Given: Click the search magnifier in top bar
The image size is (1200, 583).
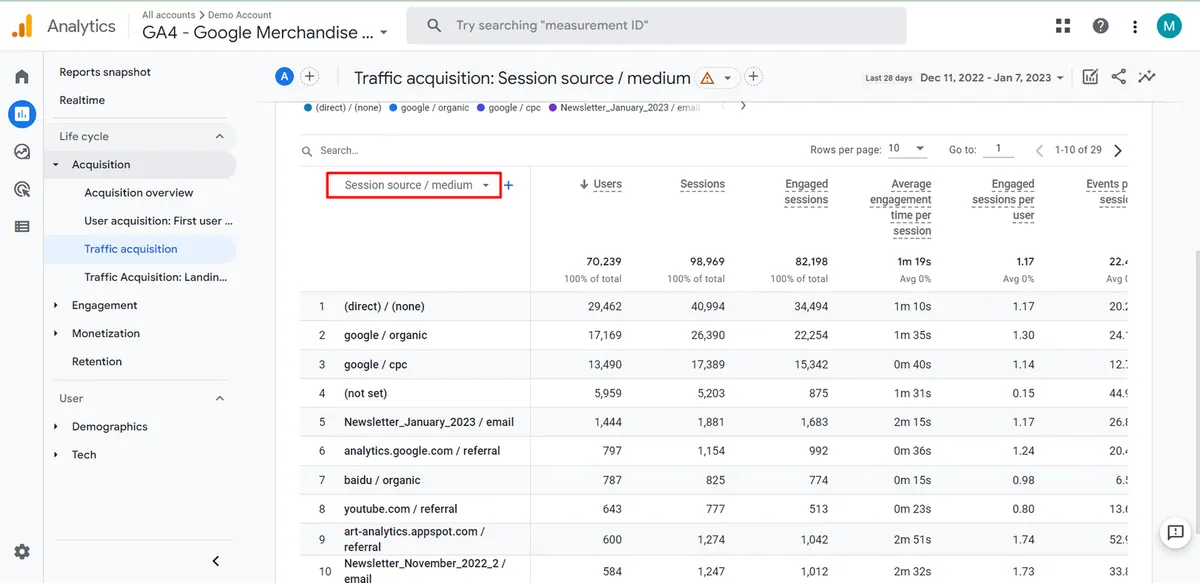Looking at the screenshot, I should pos(434,26).
